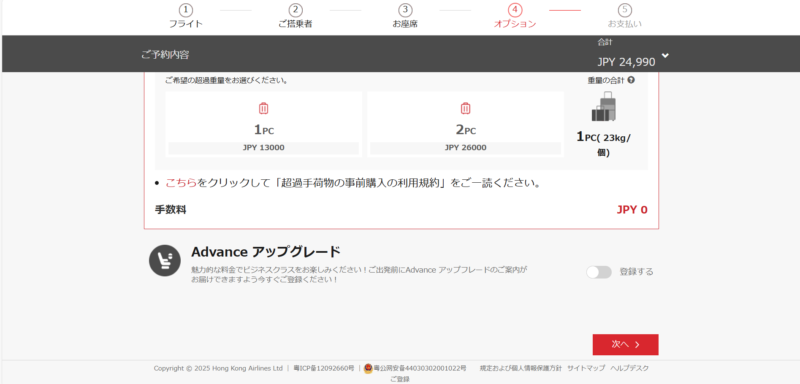Open the サイトマップ footer link

coord(586,368)
